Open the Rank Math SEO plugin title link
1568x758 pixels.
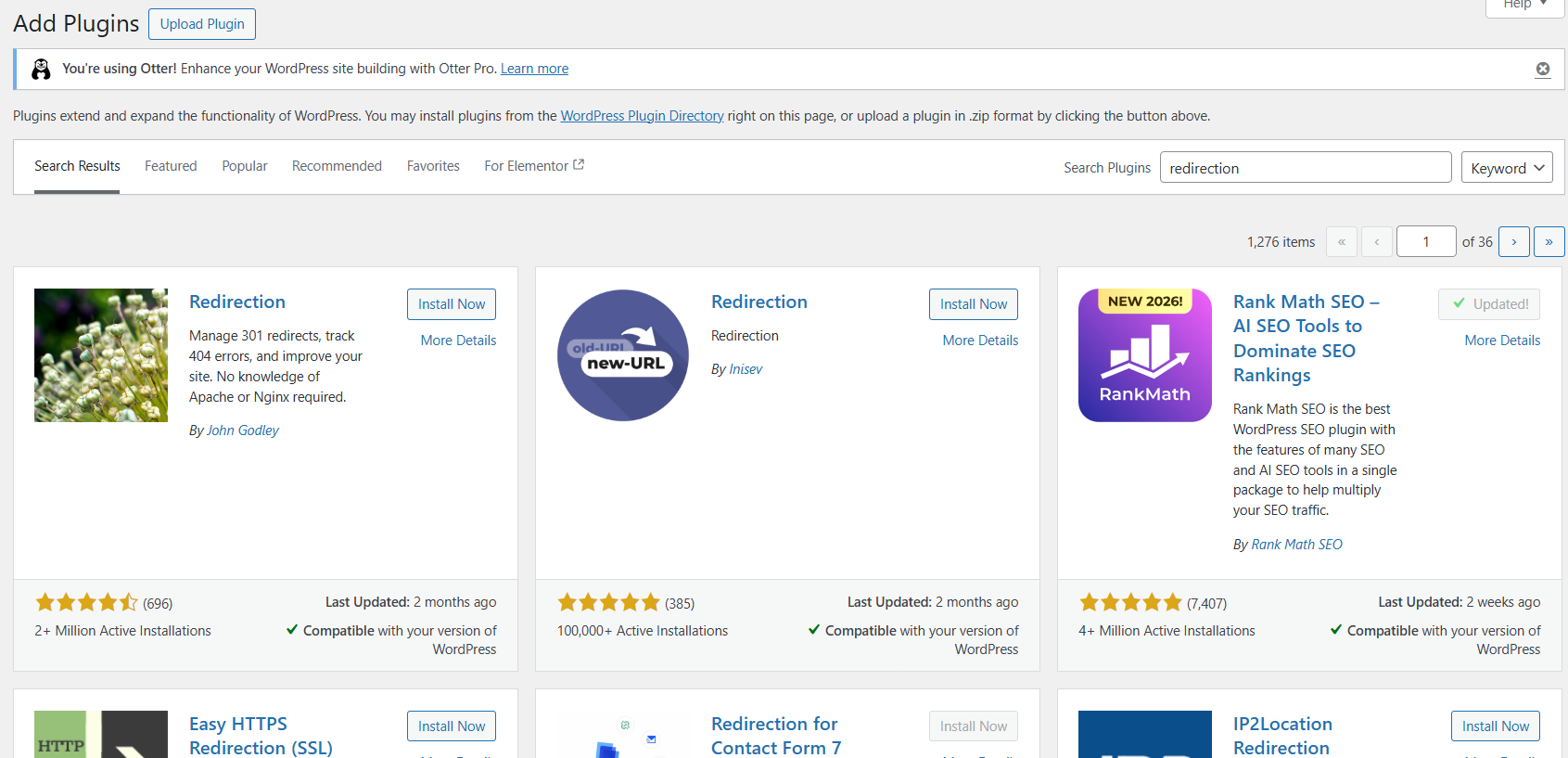1306,339
